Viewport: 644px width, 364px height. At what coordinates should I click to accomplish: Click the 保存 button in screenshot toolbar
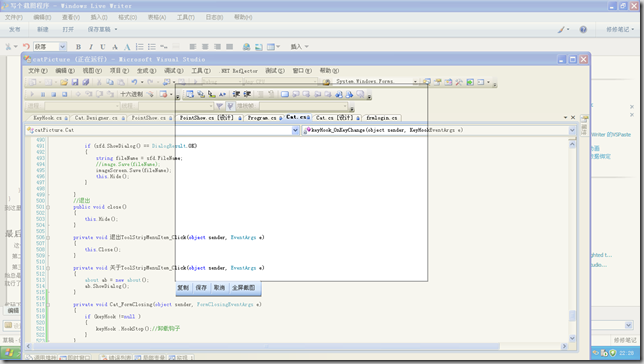point(201,288)
